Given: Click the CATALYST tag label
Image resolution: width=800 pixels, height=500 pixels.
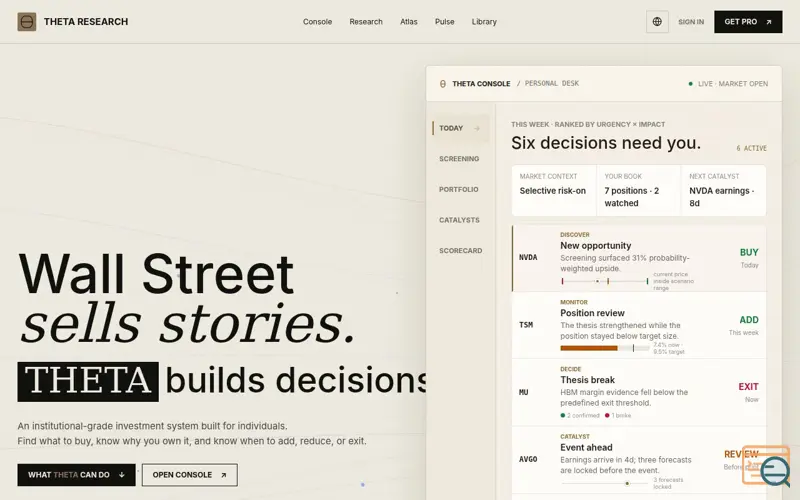Looking at the screenshot, I should pos(575,437).
